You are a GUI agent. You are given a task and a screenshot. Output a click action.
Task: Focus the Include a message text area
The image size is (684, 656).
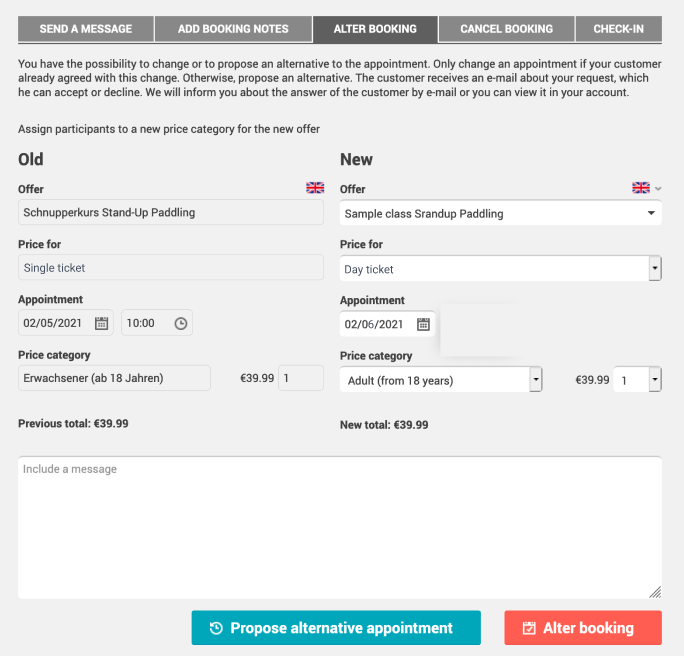[x=340, y=528]
